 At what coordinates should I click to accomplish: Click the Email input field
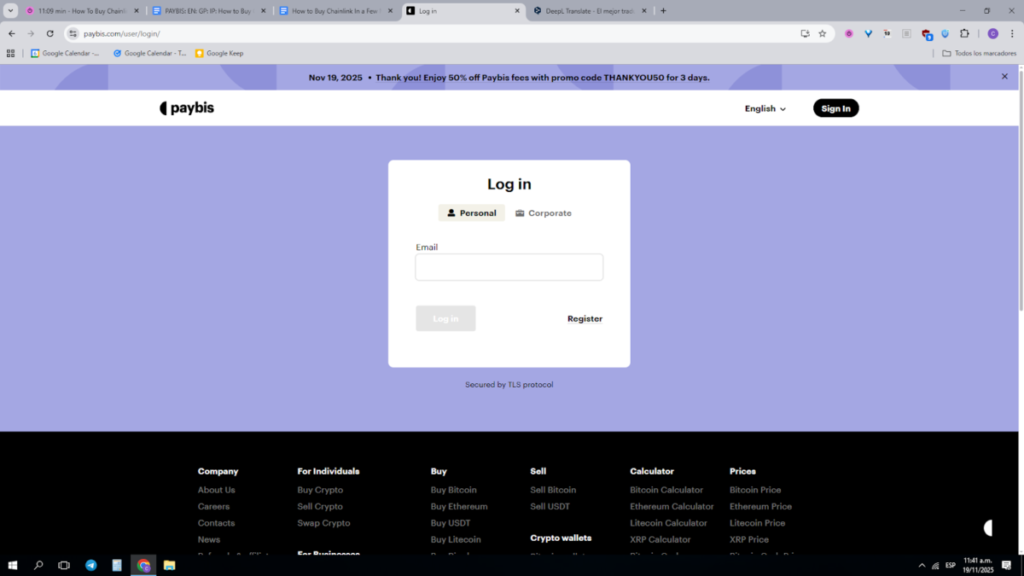[x=509, y=267]
